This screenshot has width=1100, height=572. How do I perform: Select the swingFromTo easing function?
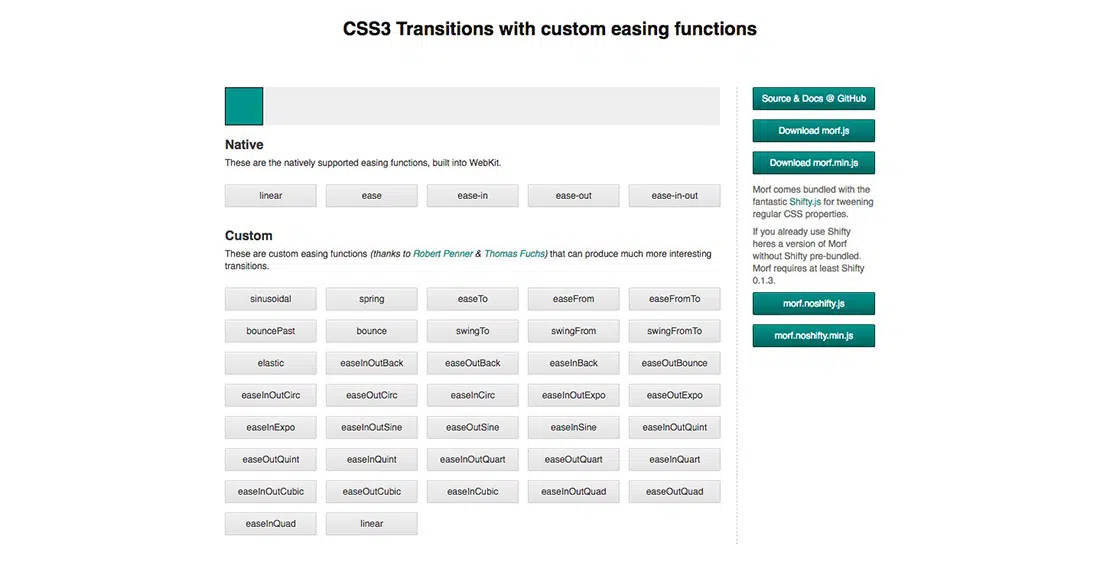pyautogui.click(x=674, y=331)
